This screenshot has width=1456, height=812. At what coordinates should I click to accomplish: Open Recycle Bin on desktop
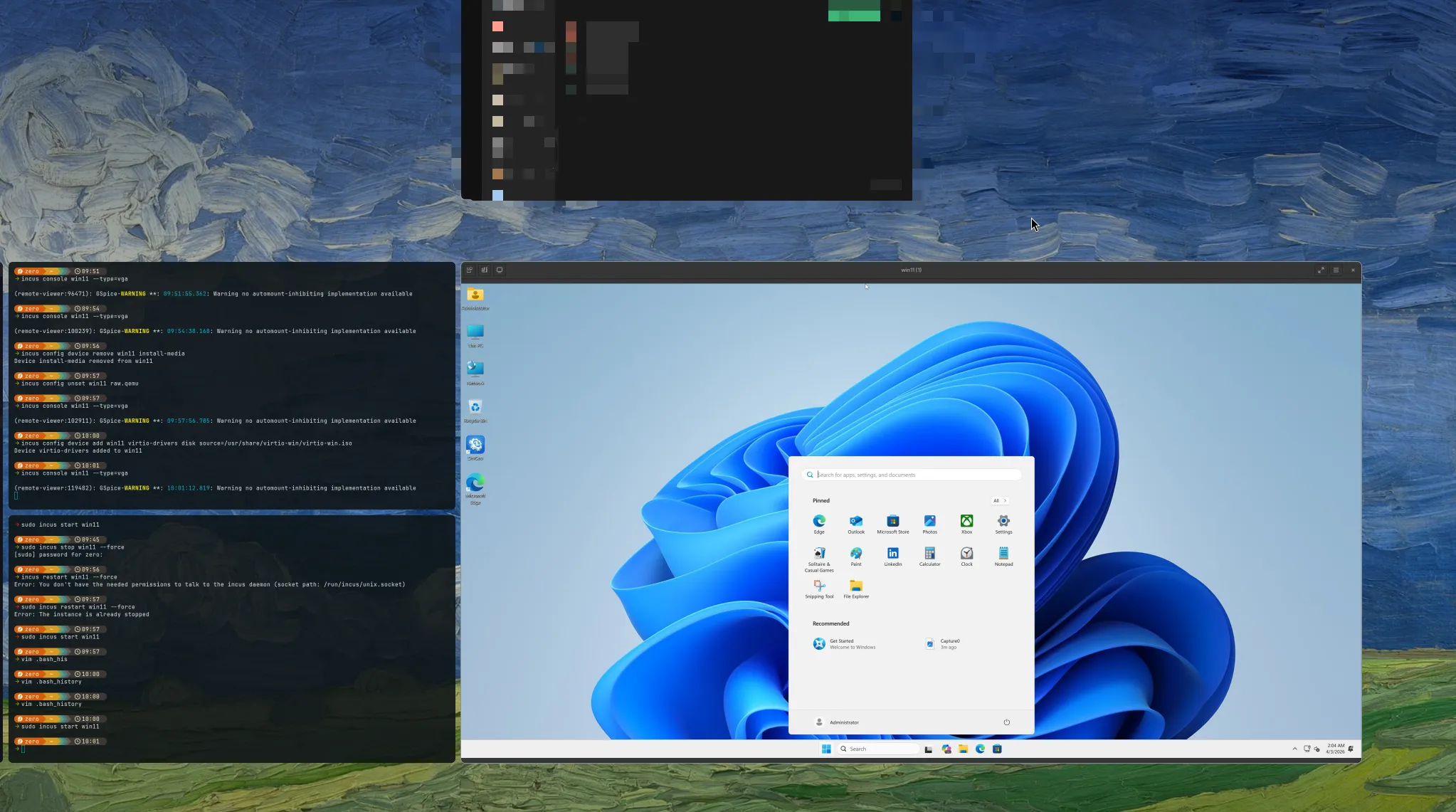pyautogui.click(x=475, y=408)
